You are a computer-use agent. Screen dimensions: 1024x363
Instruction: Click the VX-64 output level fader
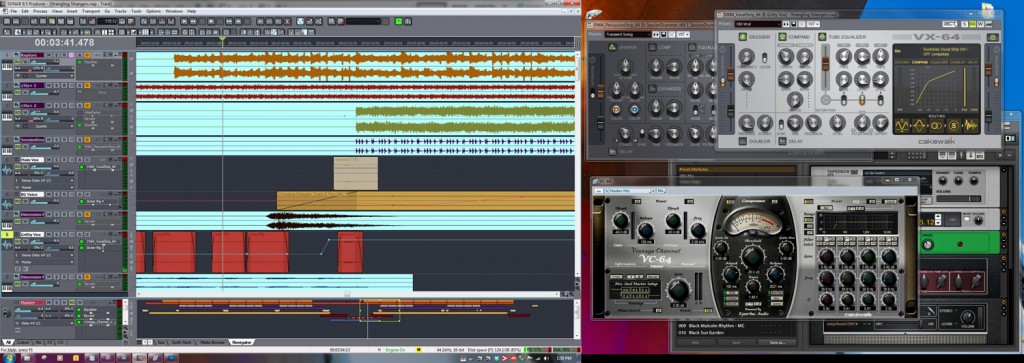click(988, 69)
